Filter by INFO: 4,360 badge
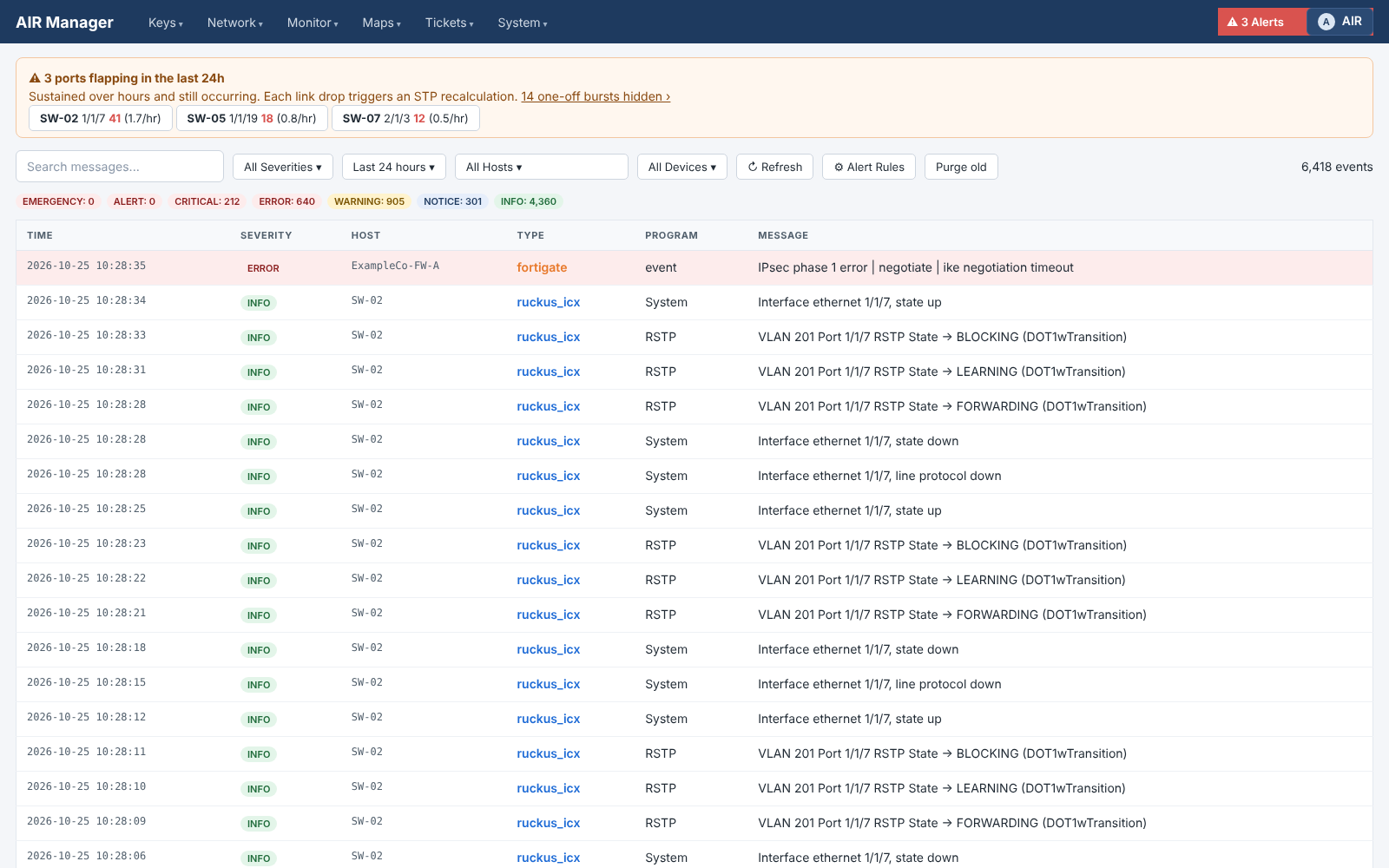The height and width of the screenshot is (868, 1389). [529, 201]
